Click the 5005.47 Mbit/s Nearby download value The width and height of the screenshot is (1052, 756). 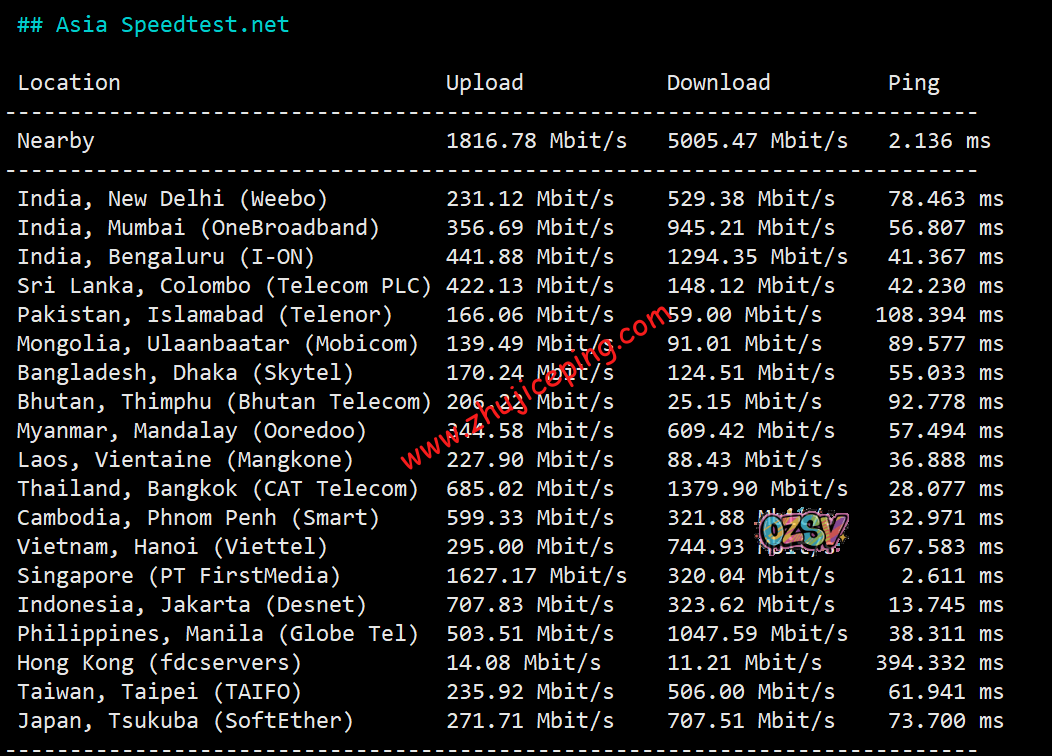pyautogui.click(x=757, y=141)
